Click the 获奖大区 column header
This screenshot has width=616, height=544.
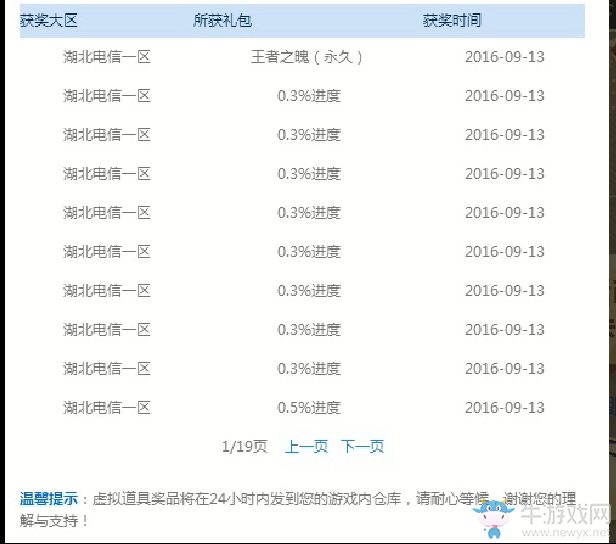tap(49, 20)
